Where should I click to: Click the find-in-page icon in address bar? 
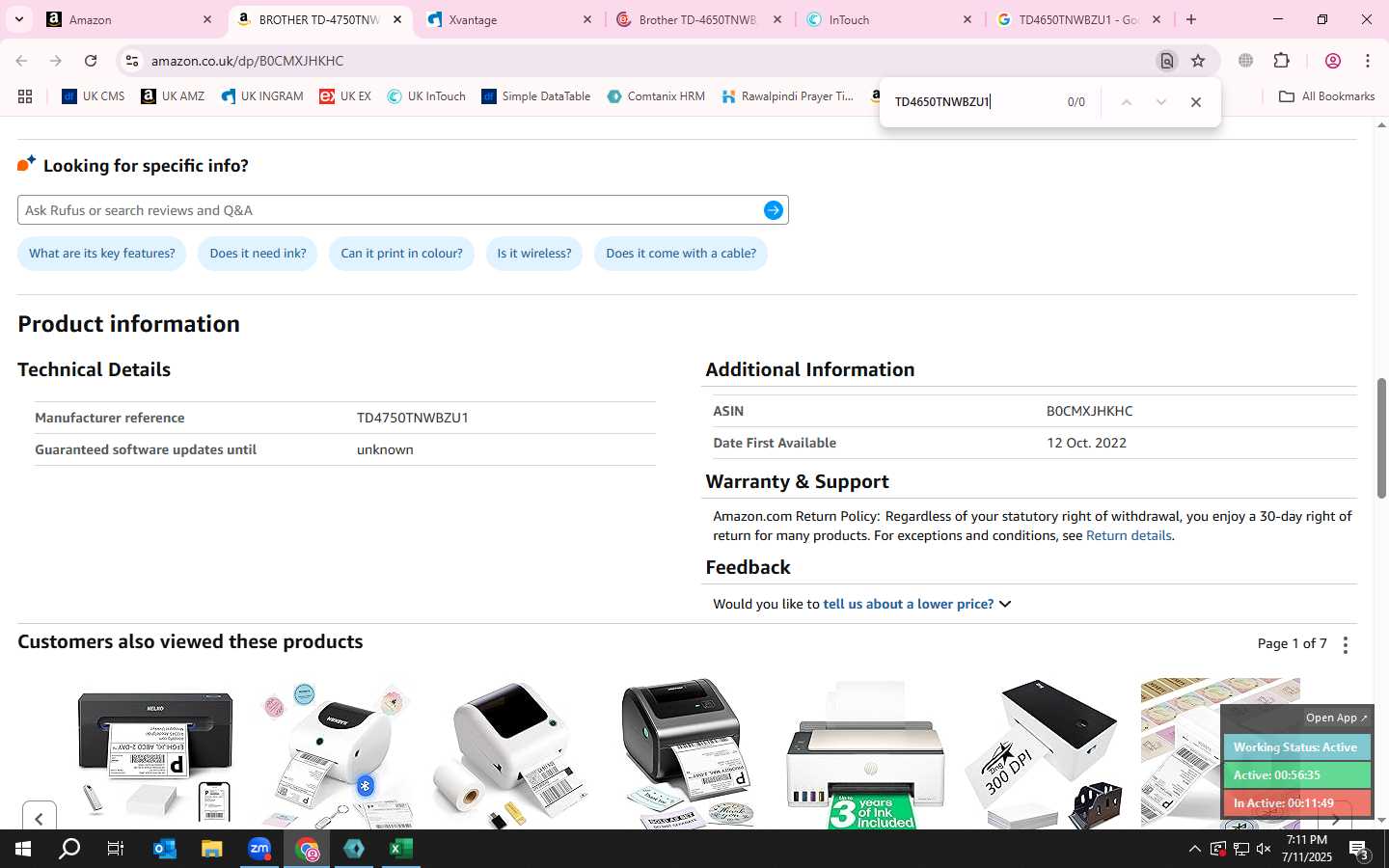coord(1166,61)
